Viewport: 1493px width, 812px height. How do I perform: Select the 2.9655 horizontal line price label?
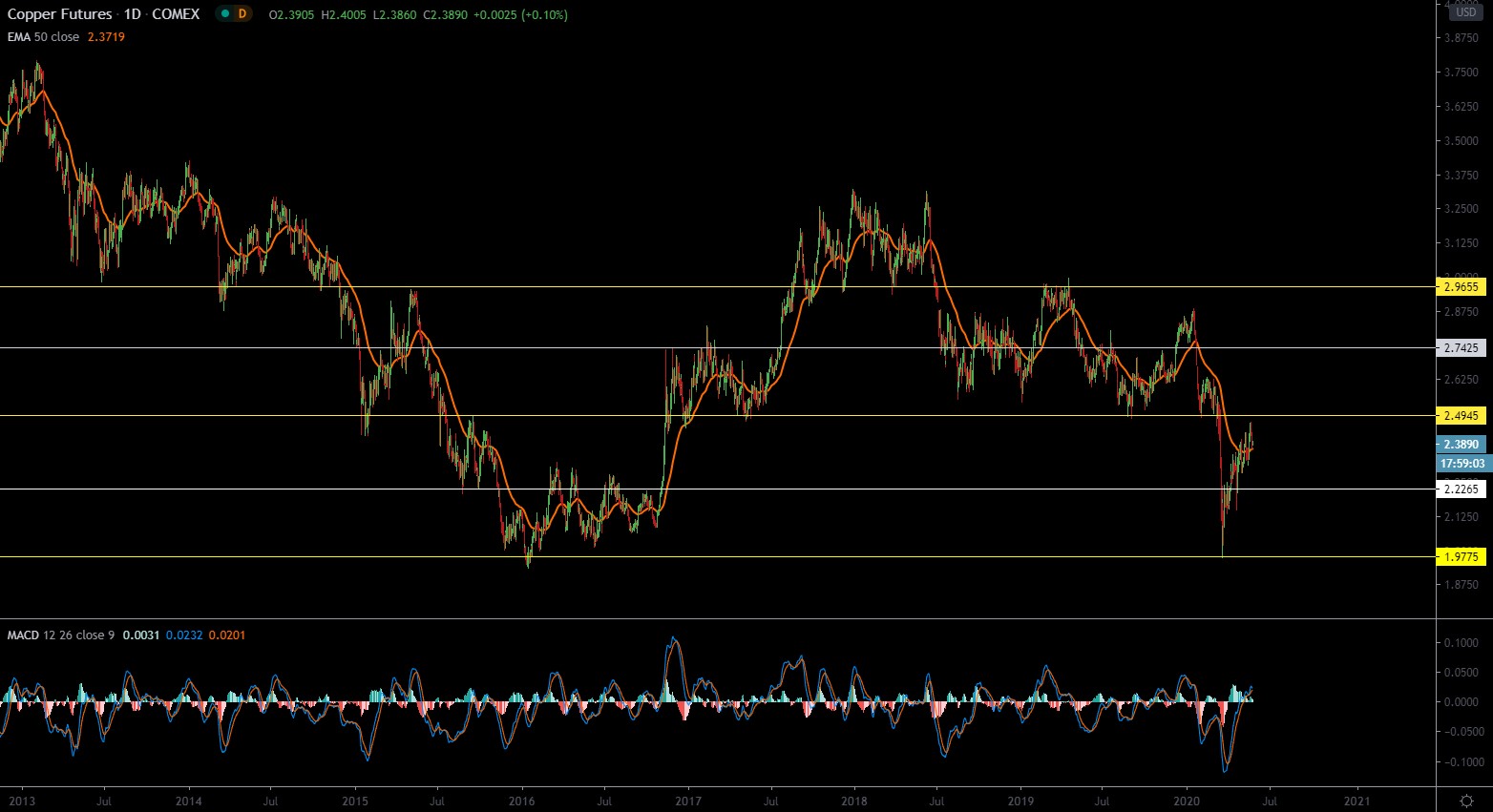pos(1461,286)
